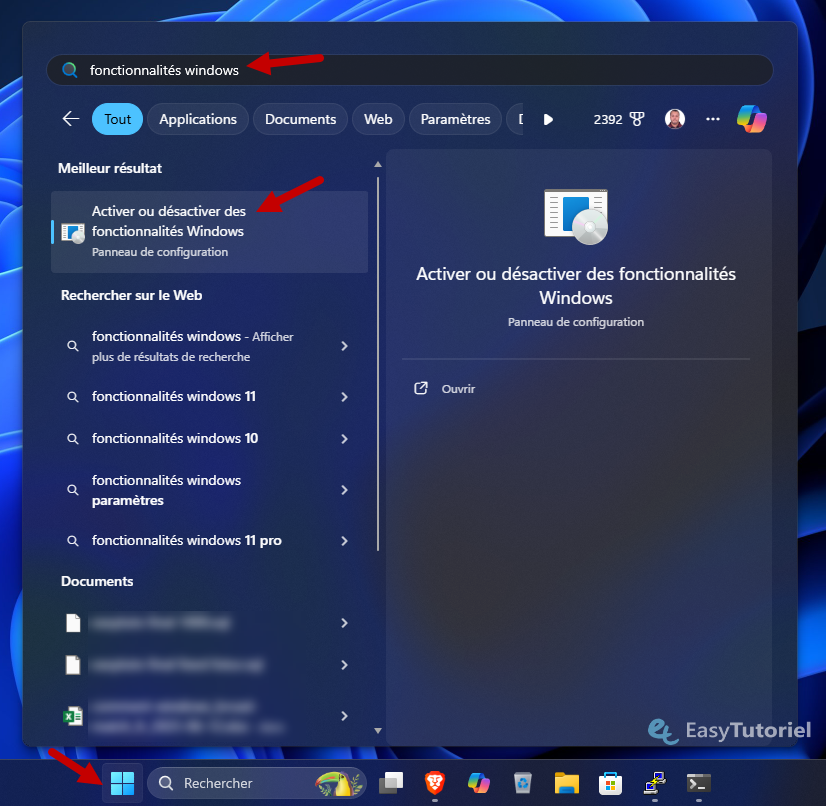Open Microsoft Store from the taskbar
826x806 pixels.
611,783
